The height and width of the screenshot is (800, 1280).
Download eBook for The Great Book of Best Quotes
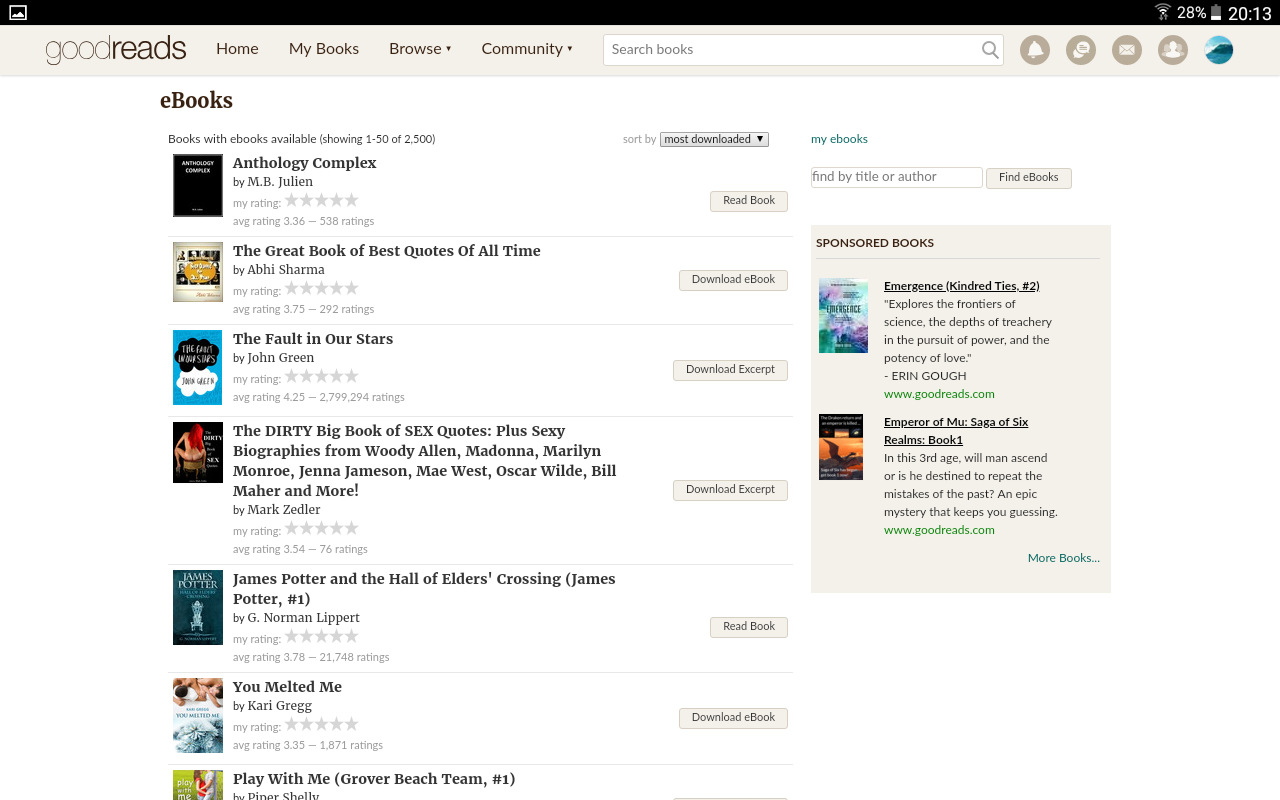point(733,280)
